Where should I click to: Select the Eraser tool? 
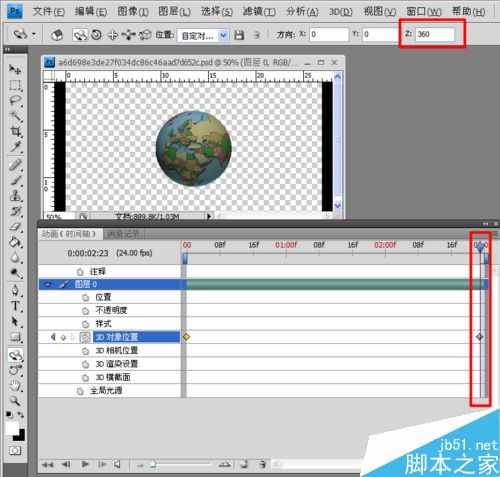15,227
